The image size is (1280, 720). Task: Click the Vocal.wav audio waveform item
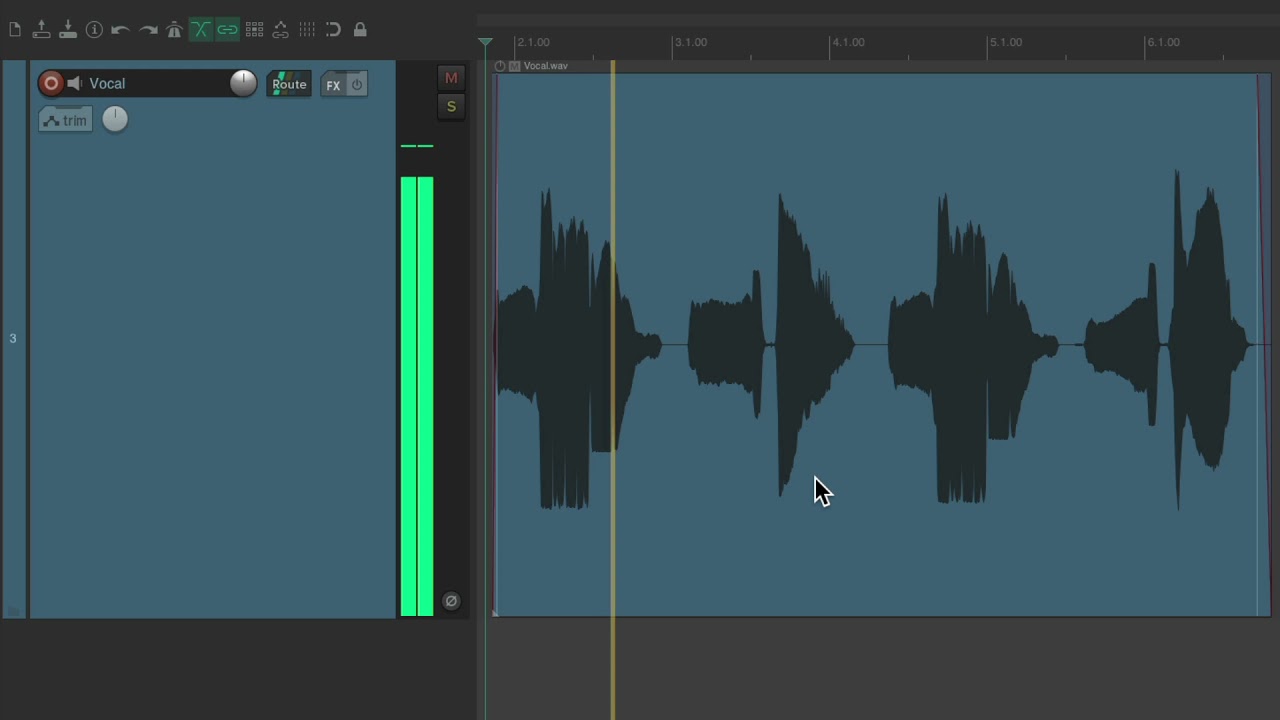coord(883,344)
